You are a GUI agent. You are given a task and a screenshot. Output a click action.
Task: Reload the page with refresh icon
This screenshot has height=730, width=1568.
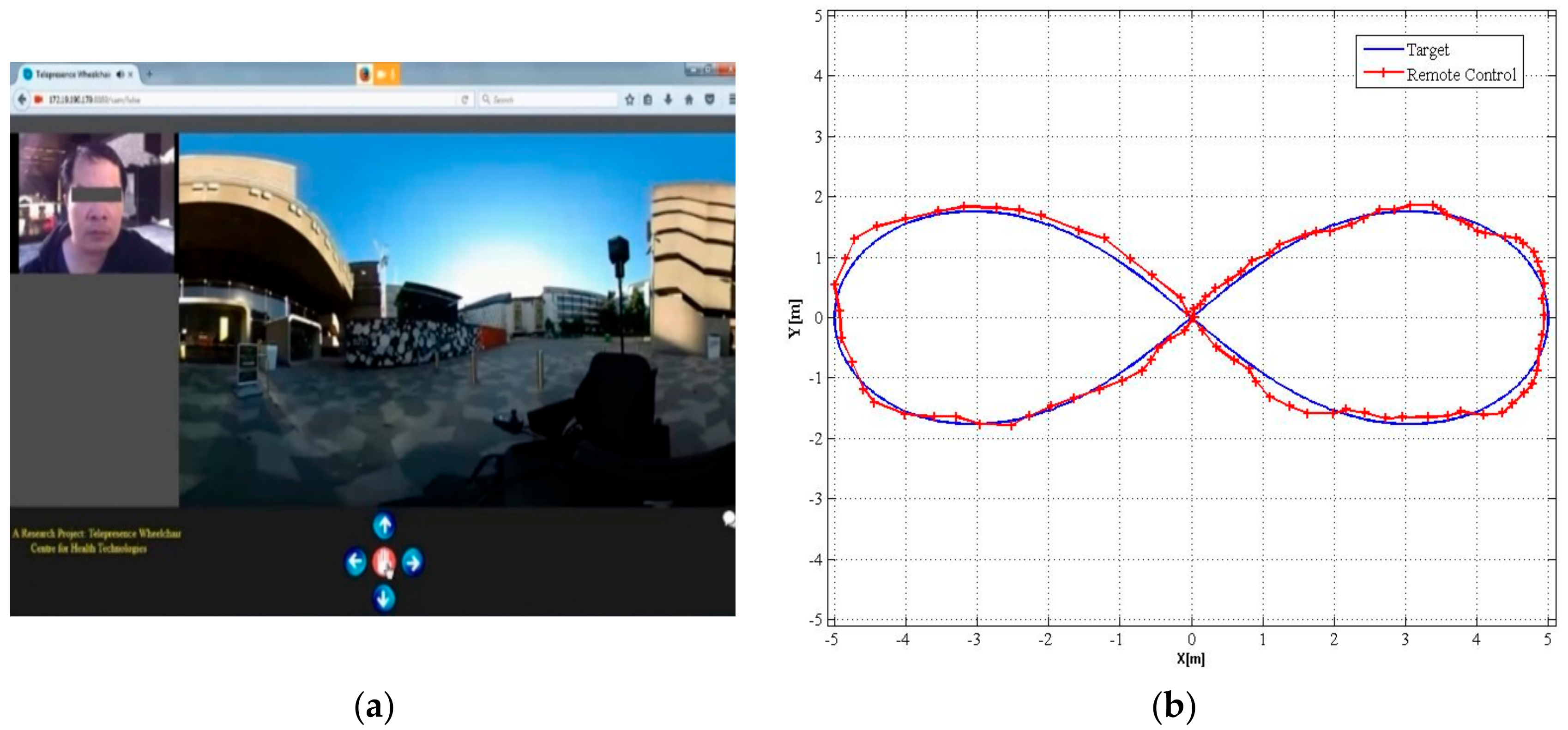[465, 99]
